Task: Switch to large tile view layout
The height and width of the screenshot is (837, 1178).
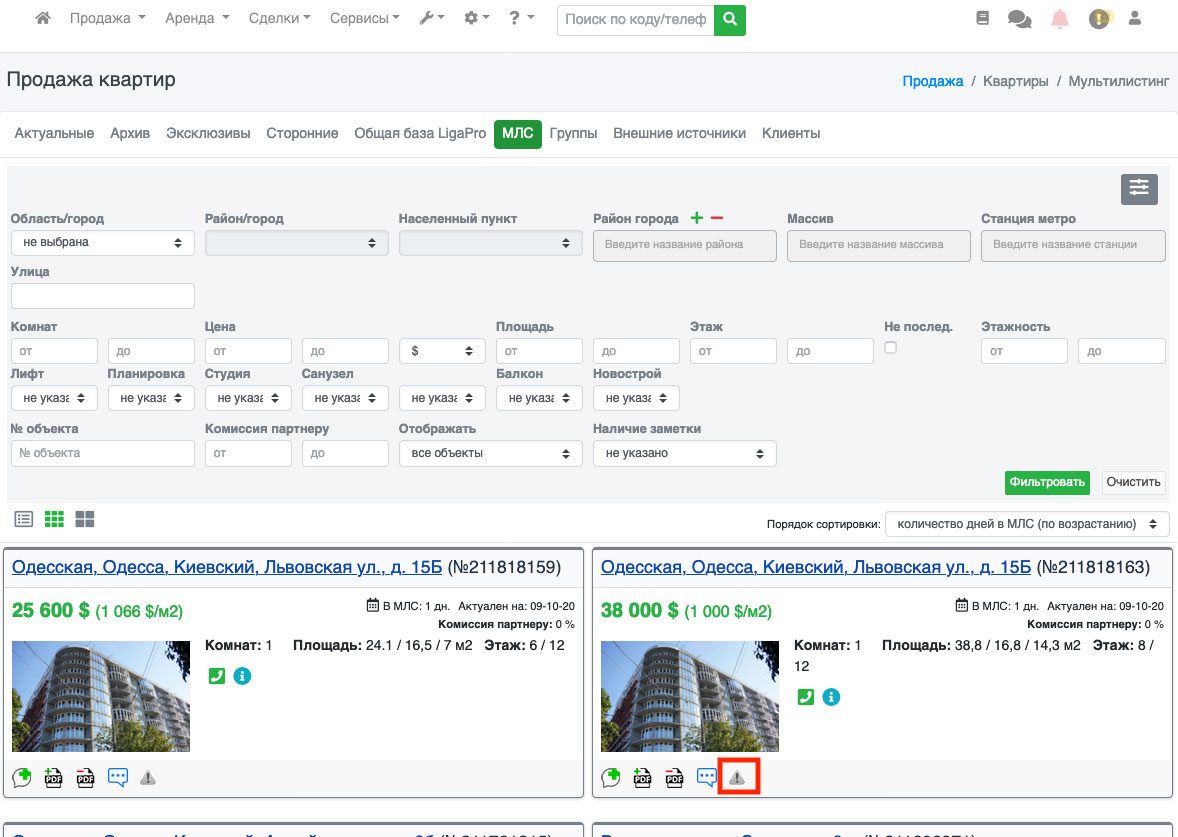Action: pyautogui.click(x=85, y=519)
